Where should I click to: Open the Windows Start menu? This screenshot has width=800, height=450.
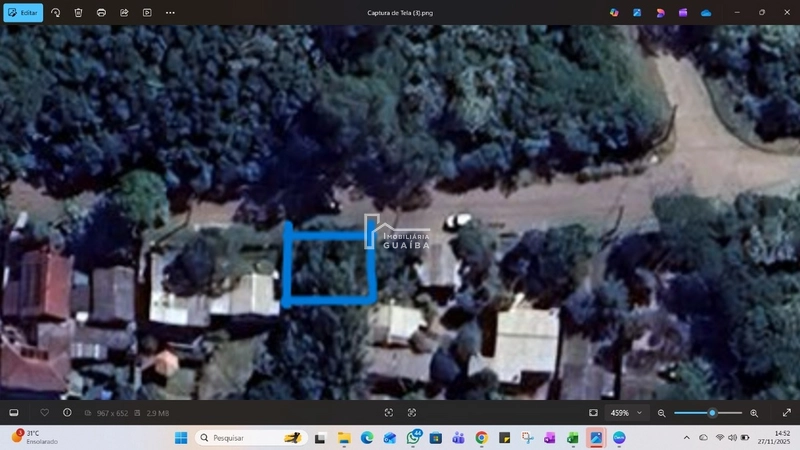[181, 438]
